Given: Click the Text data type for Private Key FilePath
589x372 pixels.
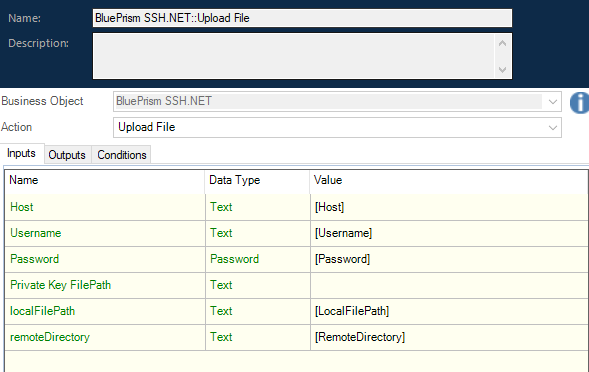Looking at the screenshot, I should click(258, 285).
